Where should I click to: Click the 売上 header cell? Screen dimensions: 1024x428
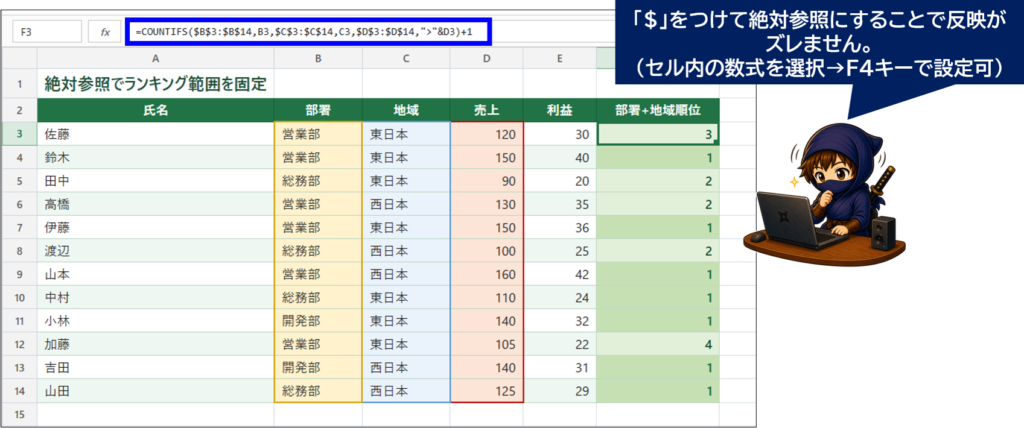click(x=487, y=110)
